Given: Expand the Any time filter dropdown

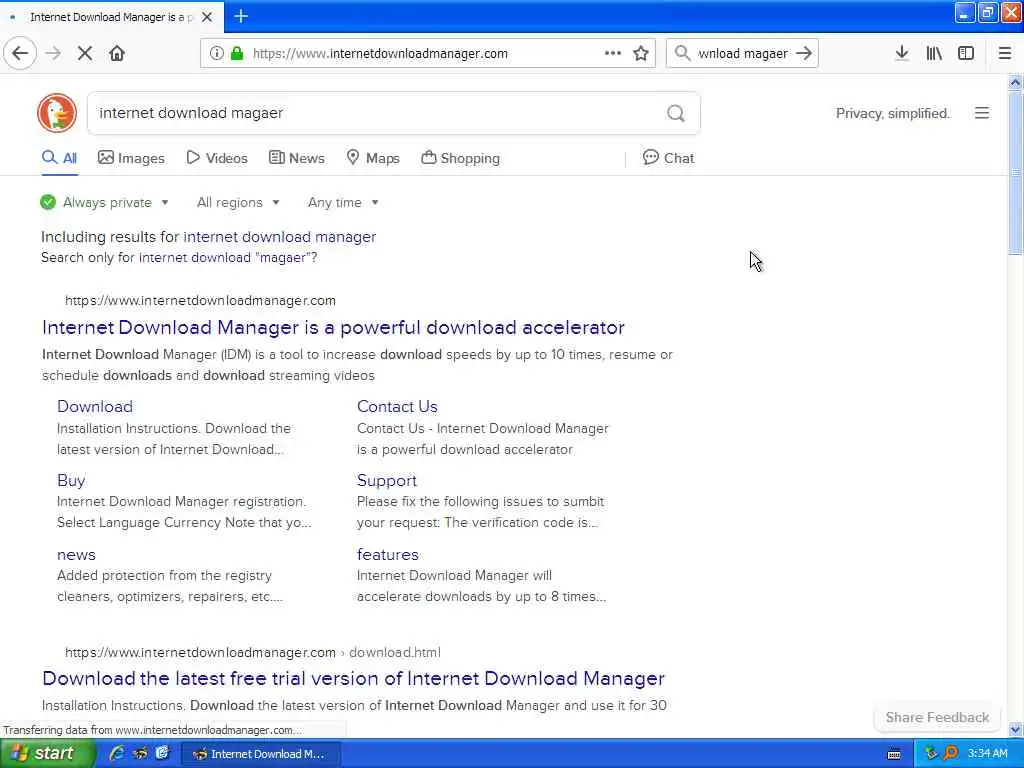Looking at the screenshot, I should (x=343, y=202).
